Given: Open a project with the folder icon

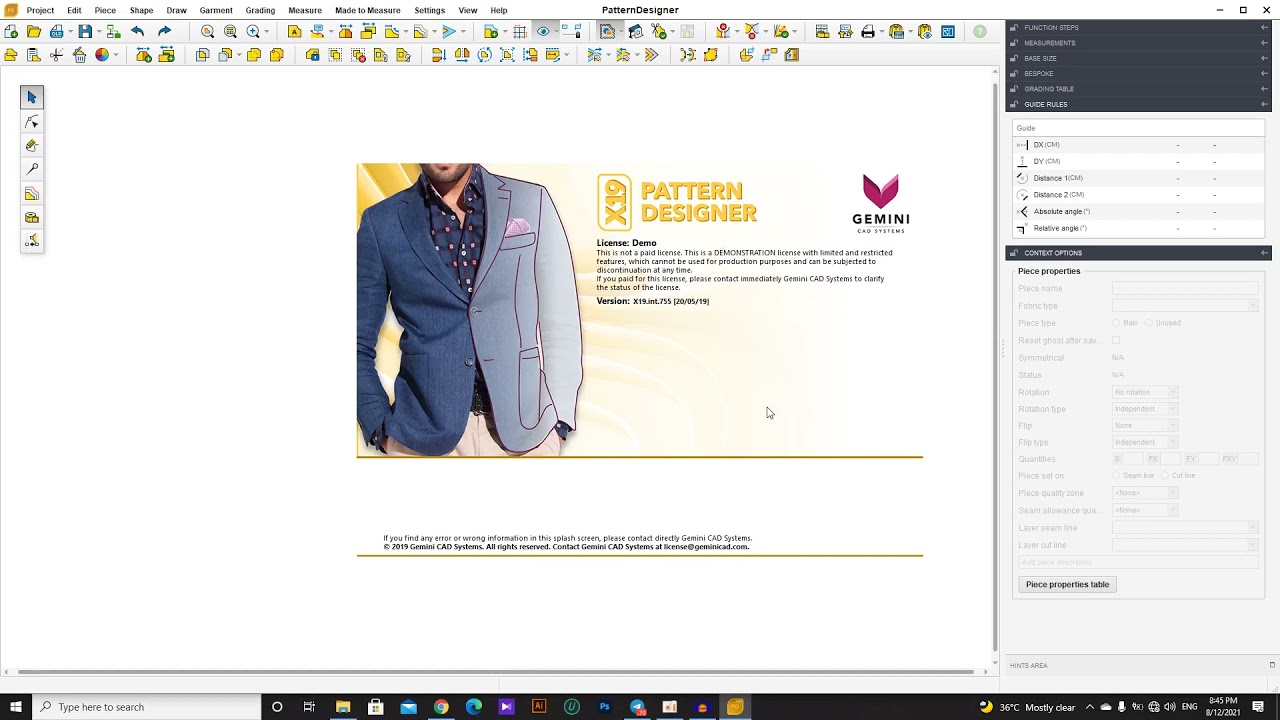Looking at the screenshot, I should click(34, 32).
